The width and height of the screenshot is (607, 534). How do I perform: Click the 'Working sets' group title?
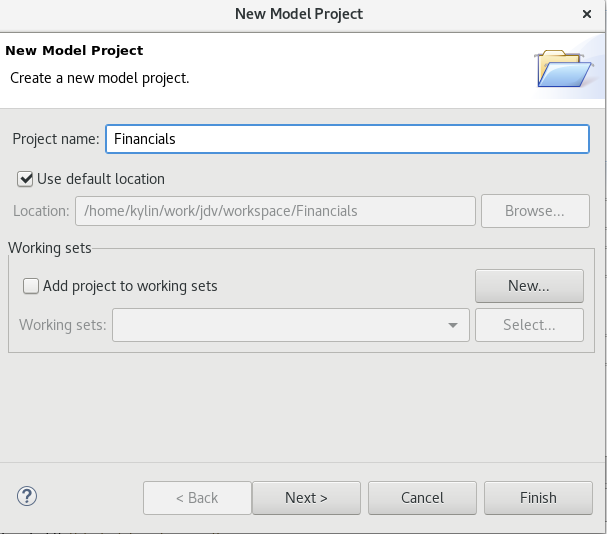[50, 248]
